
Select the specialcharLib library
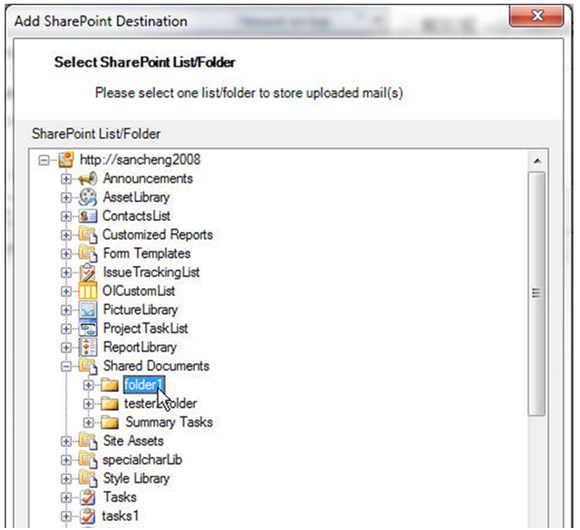coord(142,460)
